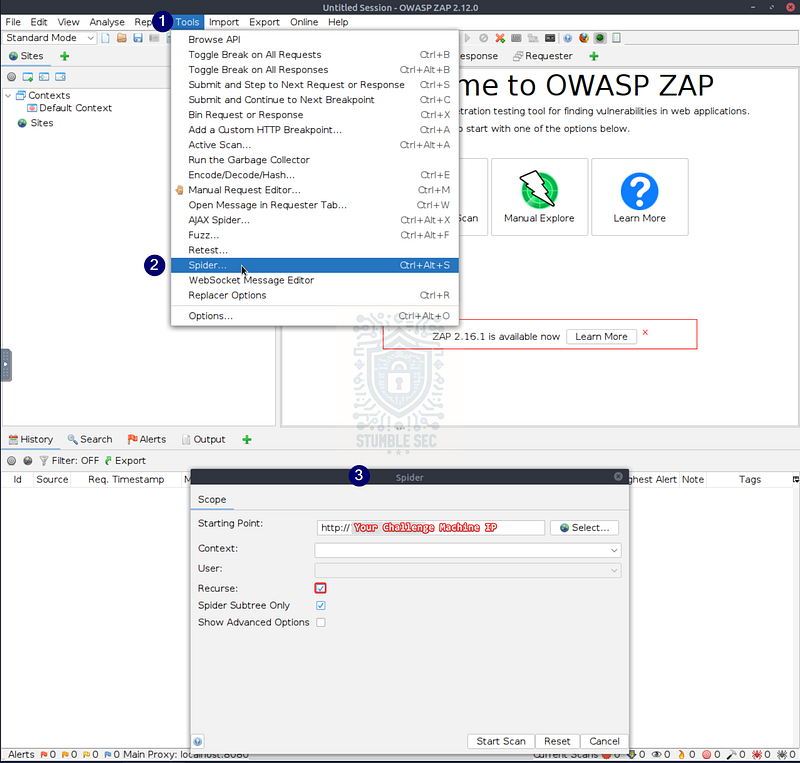800x763 pixels.
Task: Toggle the green HUD radar toolbar icon
Action: coord(600,38)
